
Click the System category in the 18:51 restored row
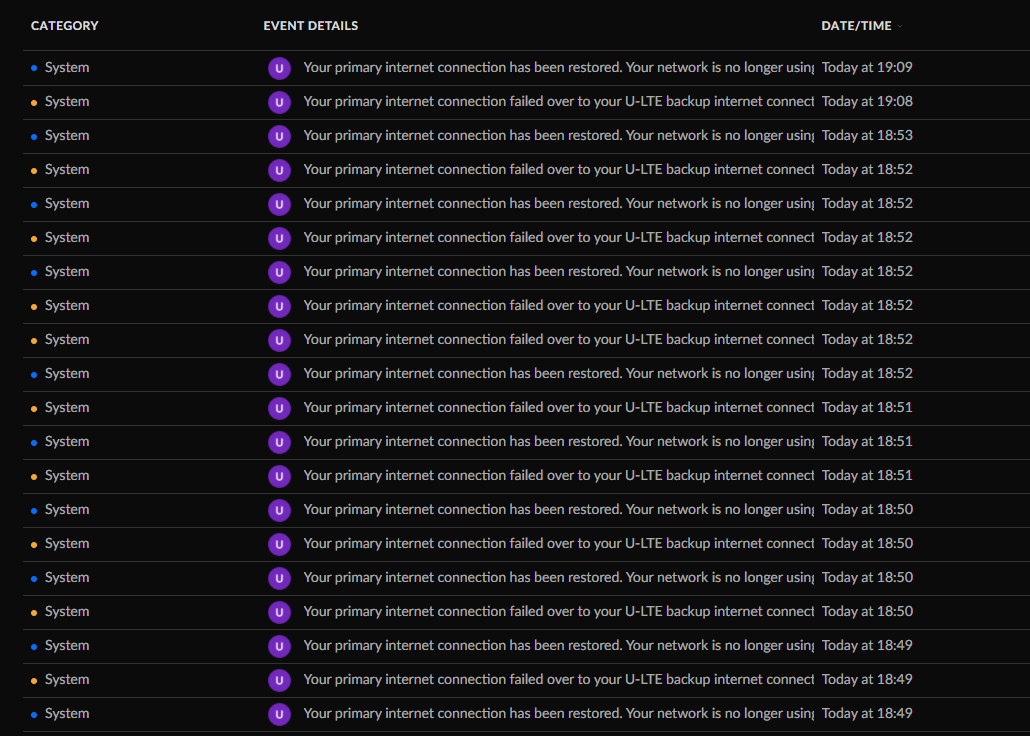pos(67,442)
